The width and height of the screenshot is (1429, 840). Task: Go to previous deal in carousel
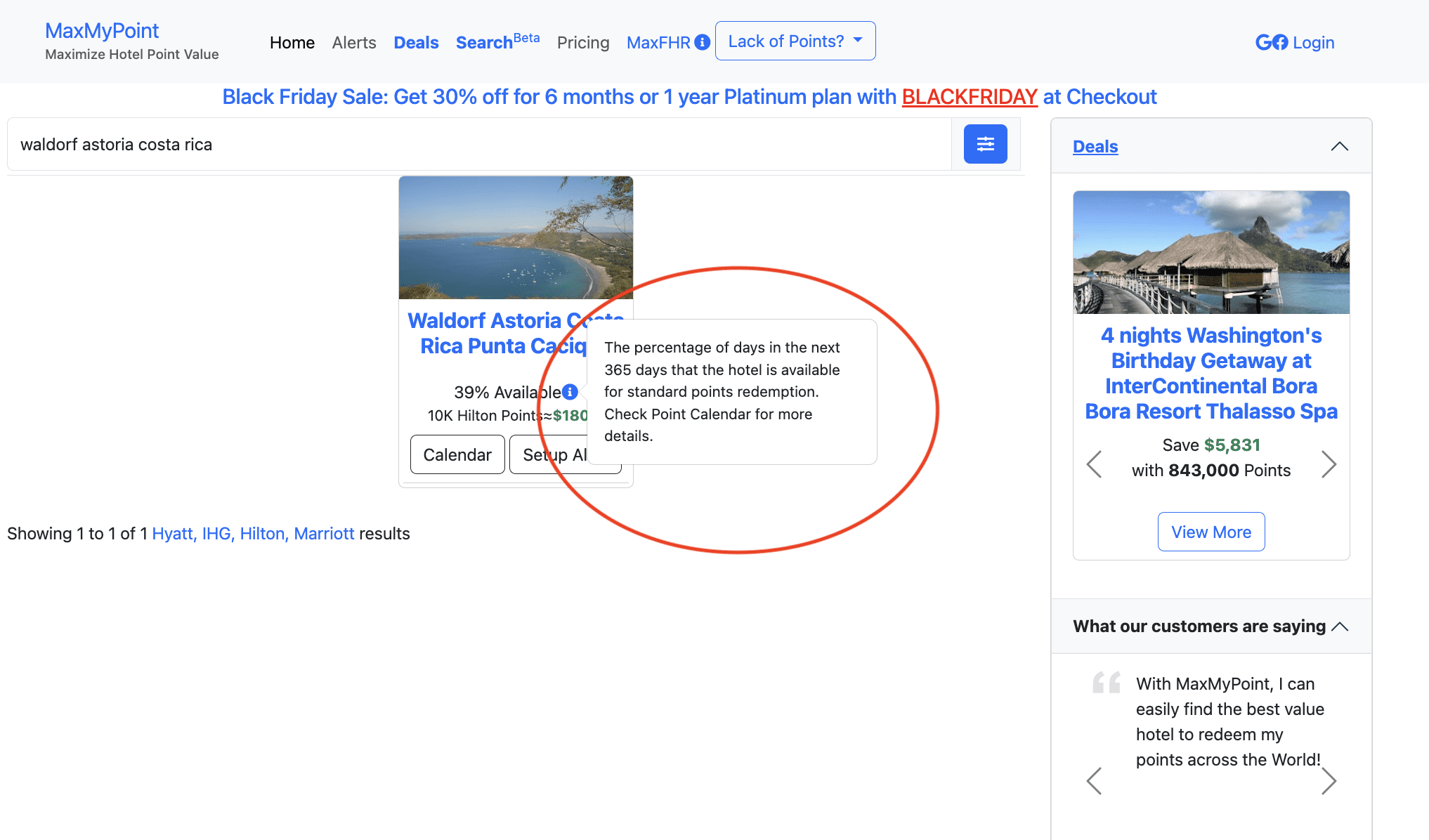click(x=1094, y=464)
